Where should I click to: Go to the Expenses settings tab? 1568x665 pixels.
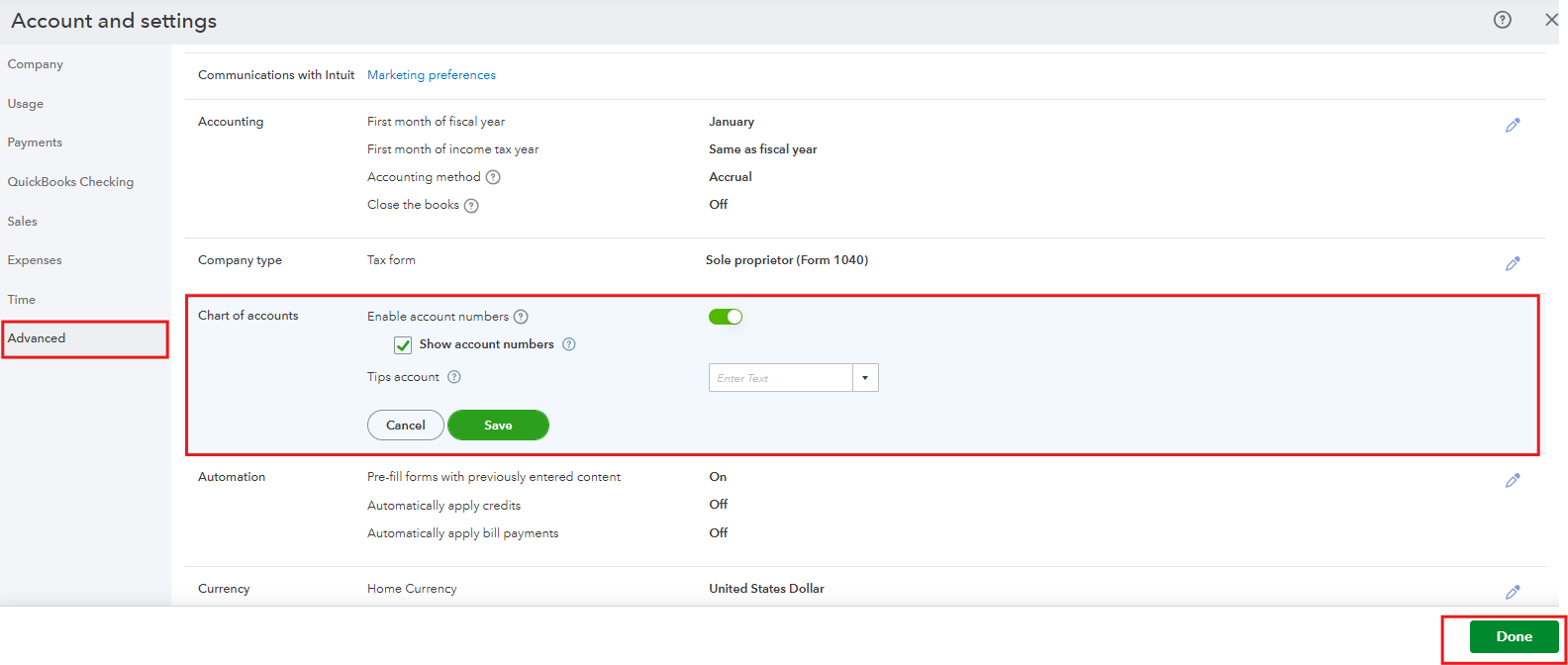(x=35, y=260)
